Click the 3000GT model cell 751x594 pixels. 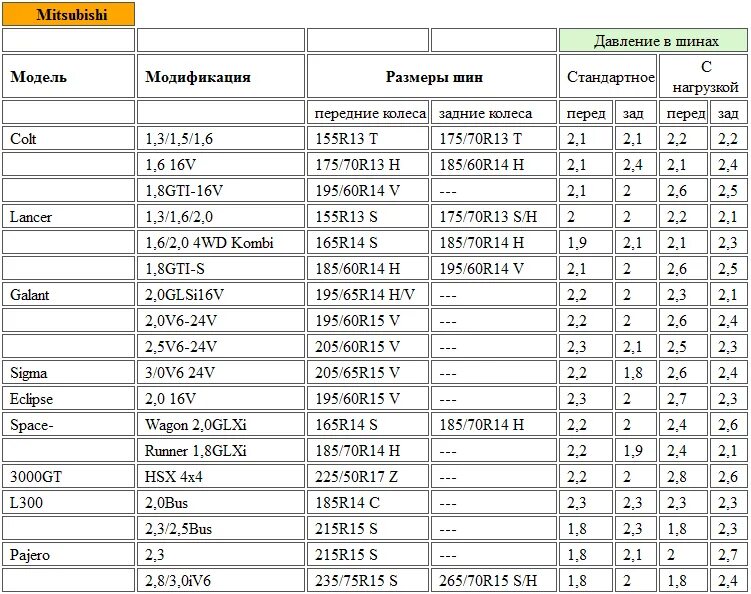pos(68,476)
